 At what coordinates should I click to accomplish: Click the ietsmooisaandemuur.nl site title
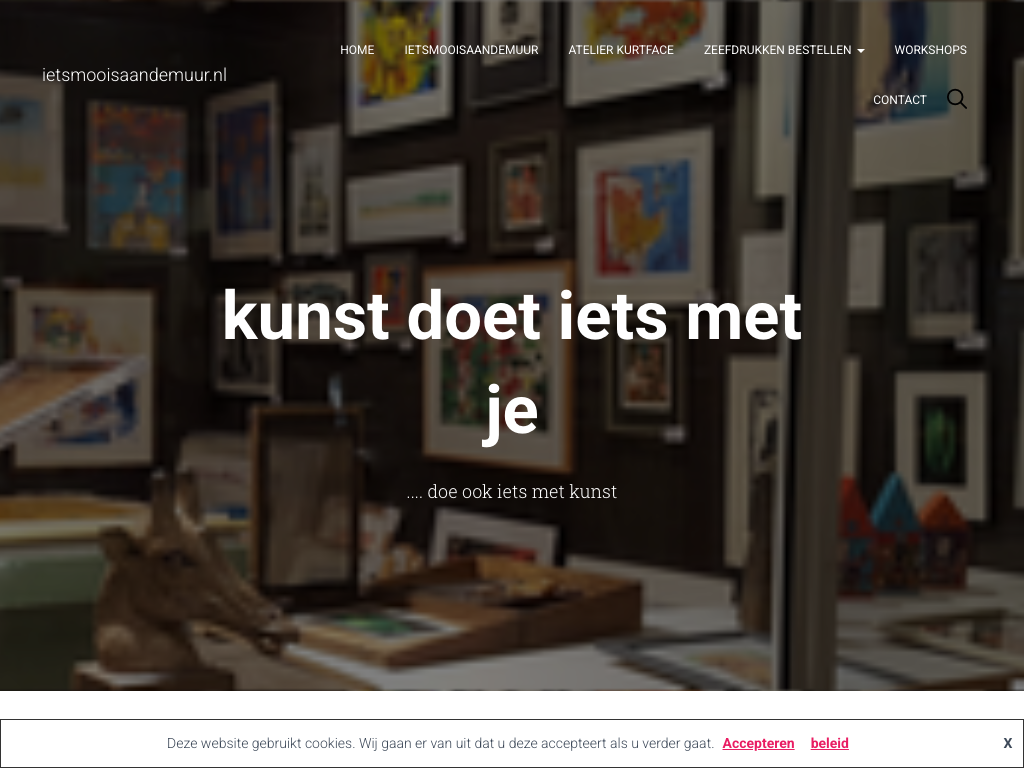pyautogui.click(x=135, y=75)
